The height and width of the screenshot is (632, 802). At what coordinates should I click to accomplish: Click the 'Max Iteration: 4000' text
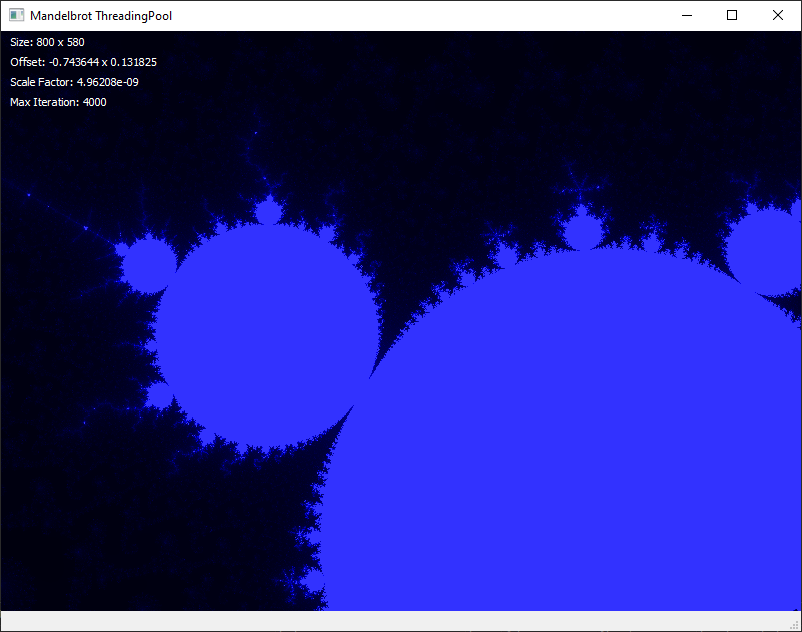pyautogui.click(x=58, y=102)
